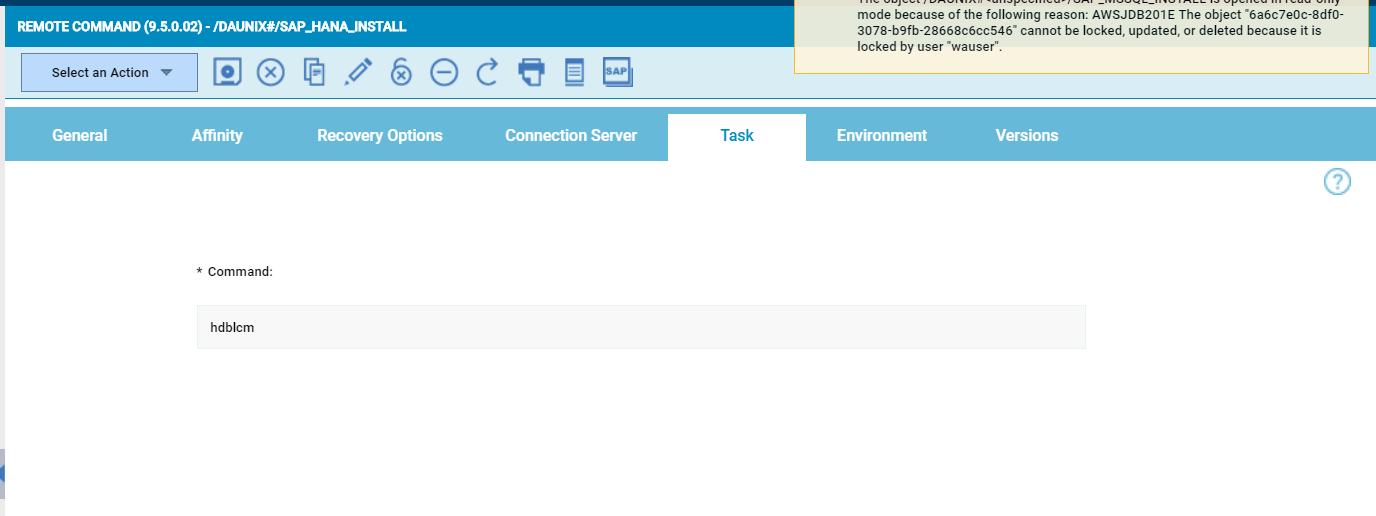
Task: Select the Connection Server tab
Action: click(x=571, y=136)
